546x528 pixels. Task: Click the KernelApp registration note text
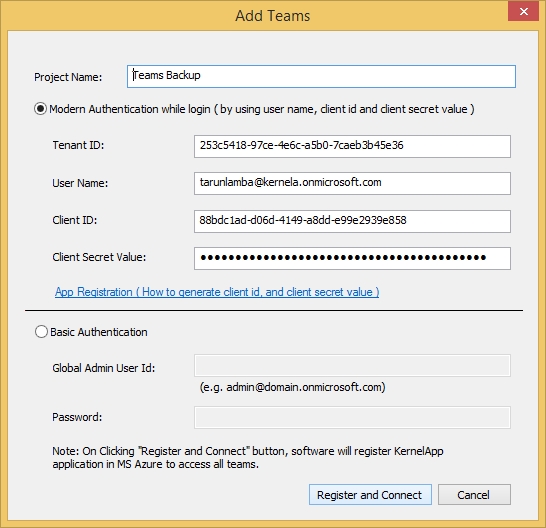point(248,458)
